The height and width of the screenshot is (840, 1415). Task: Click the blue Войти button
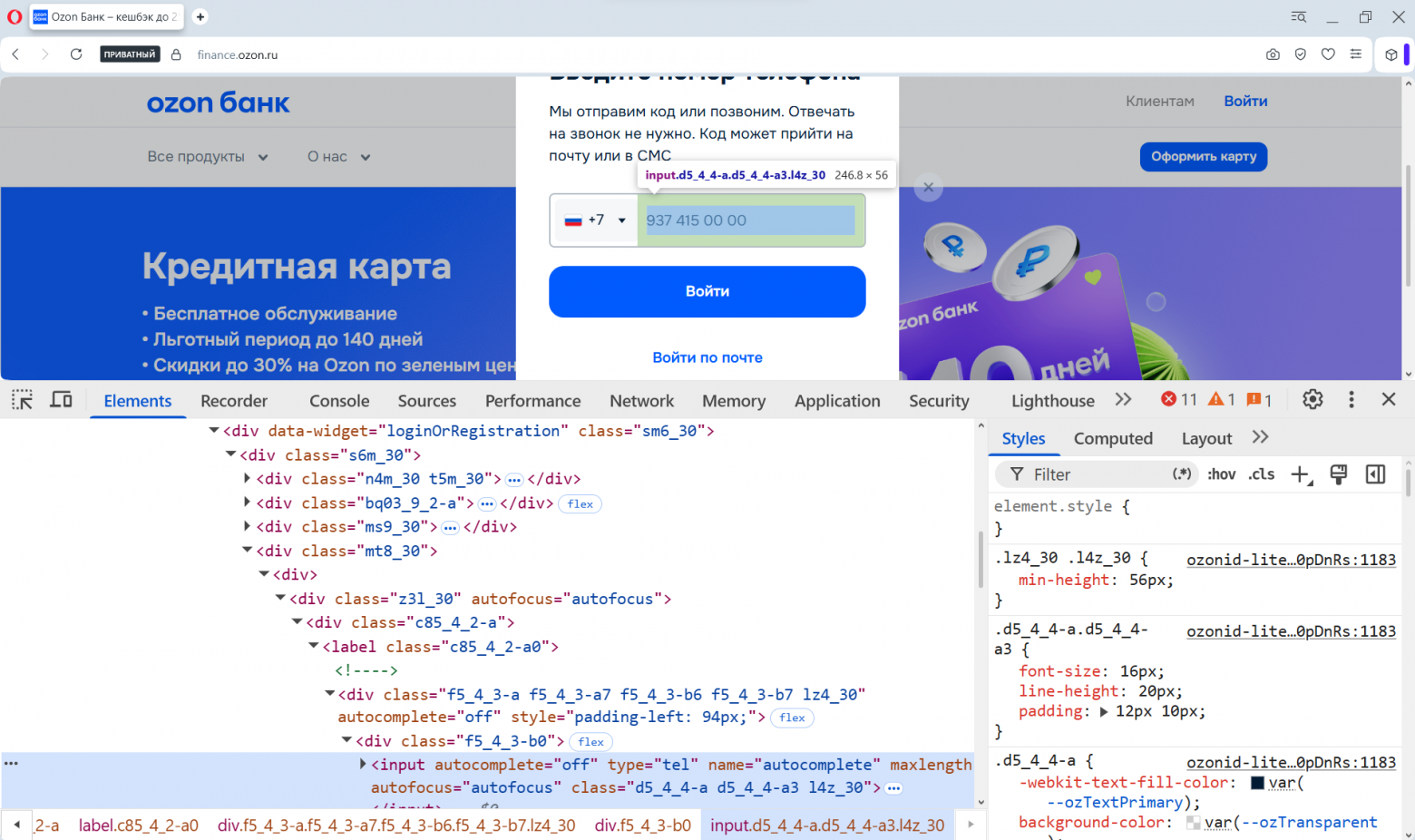point(707,291)
